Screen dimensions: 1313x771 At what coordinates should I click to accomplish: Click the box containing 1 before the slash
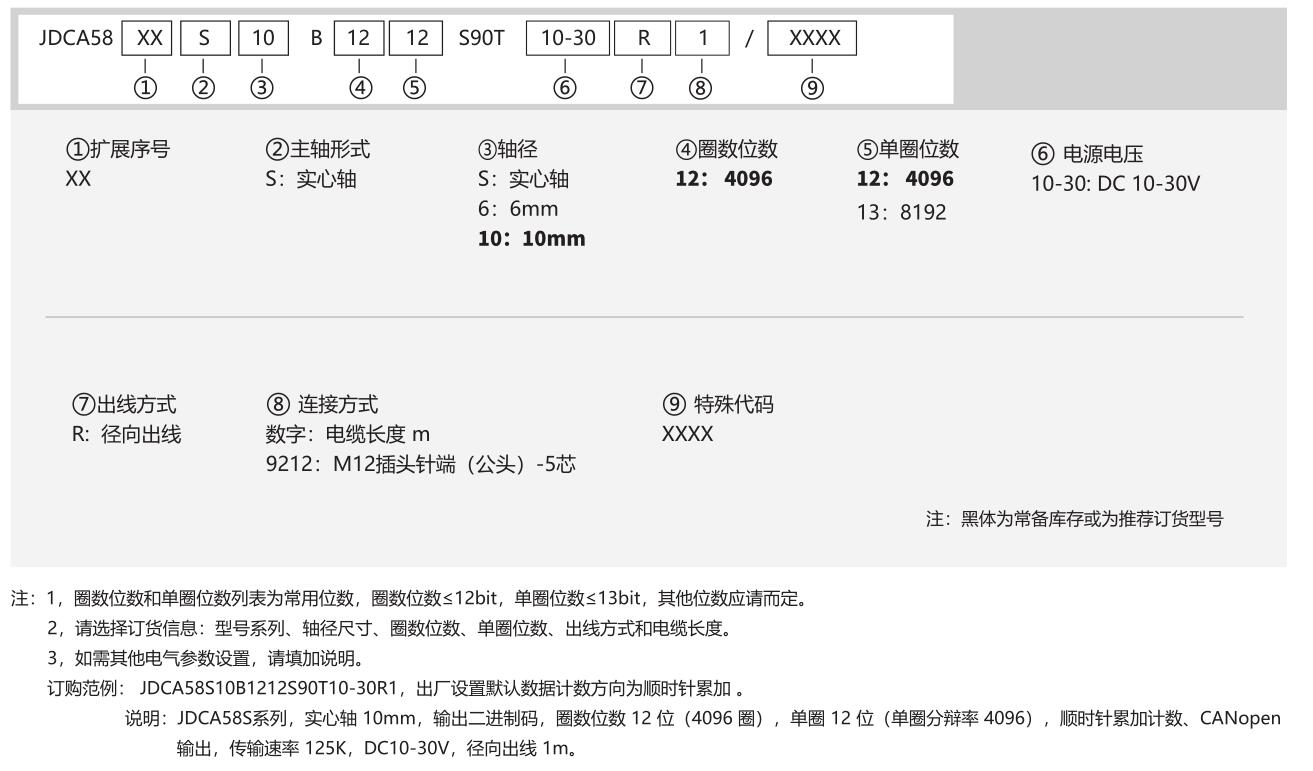[x=703, y=40]
